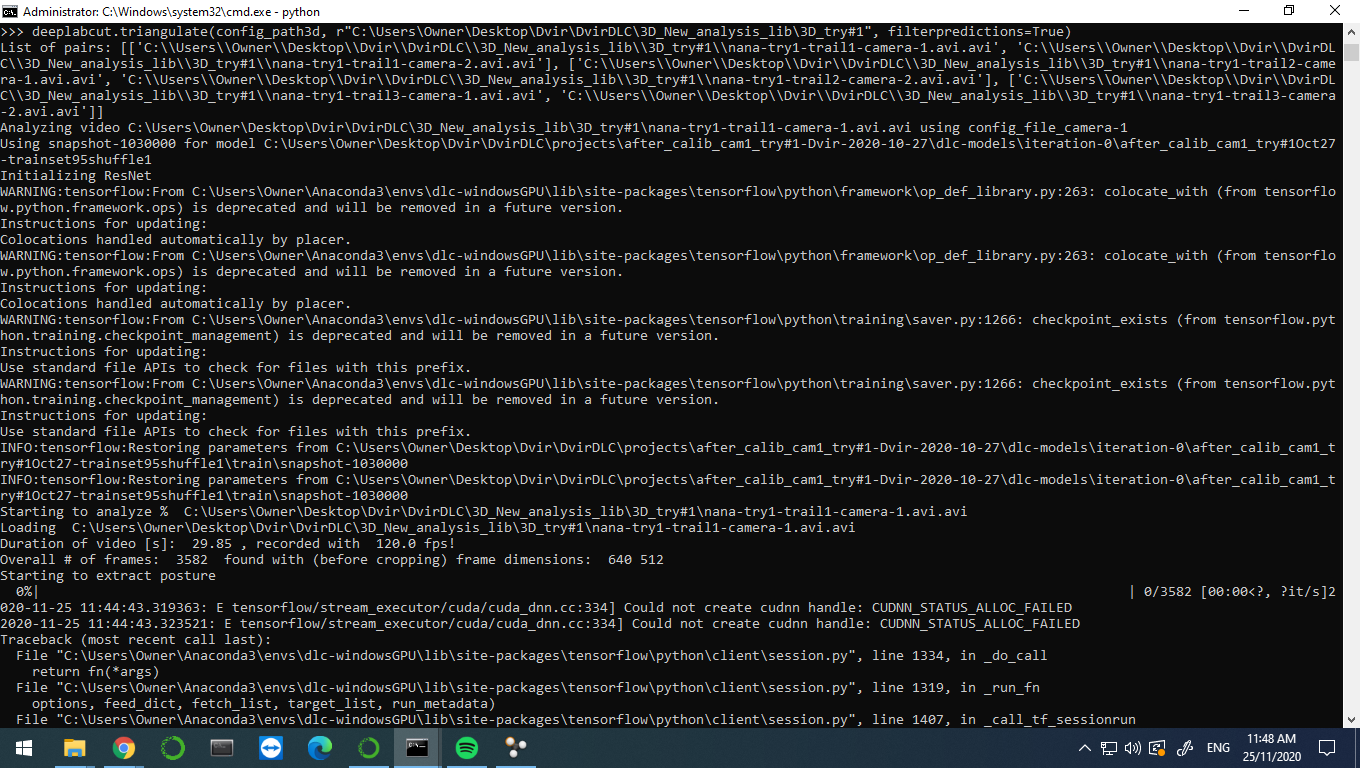This screenshot has width=1360, height=768.
Task: Open Spotify from the taskbar
Action: (x=466, y=747)
